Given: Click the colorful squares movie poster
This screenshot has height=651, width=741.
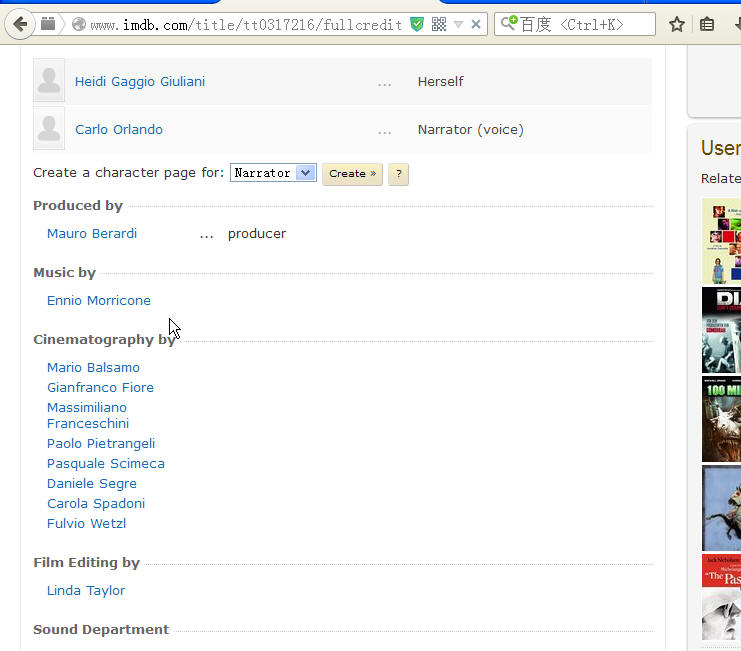Looking at the screenshot, I should click(721, 241).
